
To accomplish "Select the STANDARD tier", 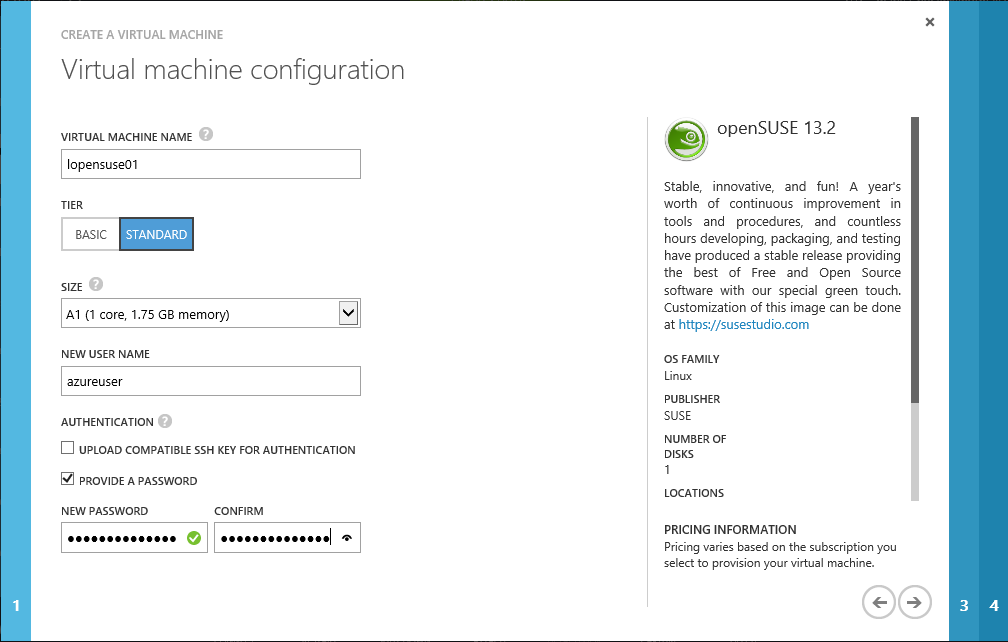I will tap(156, 235).
